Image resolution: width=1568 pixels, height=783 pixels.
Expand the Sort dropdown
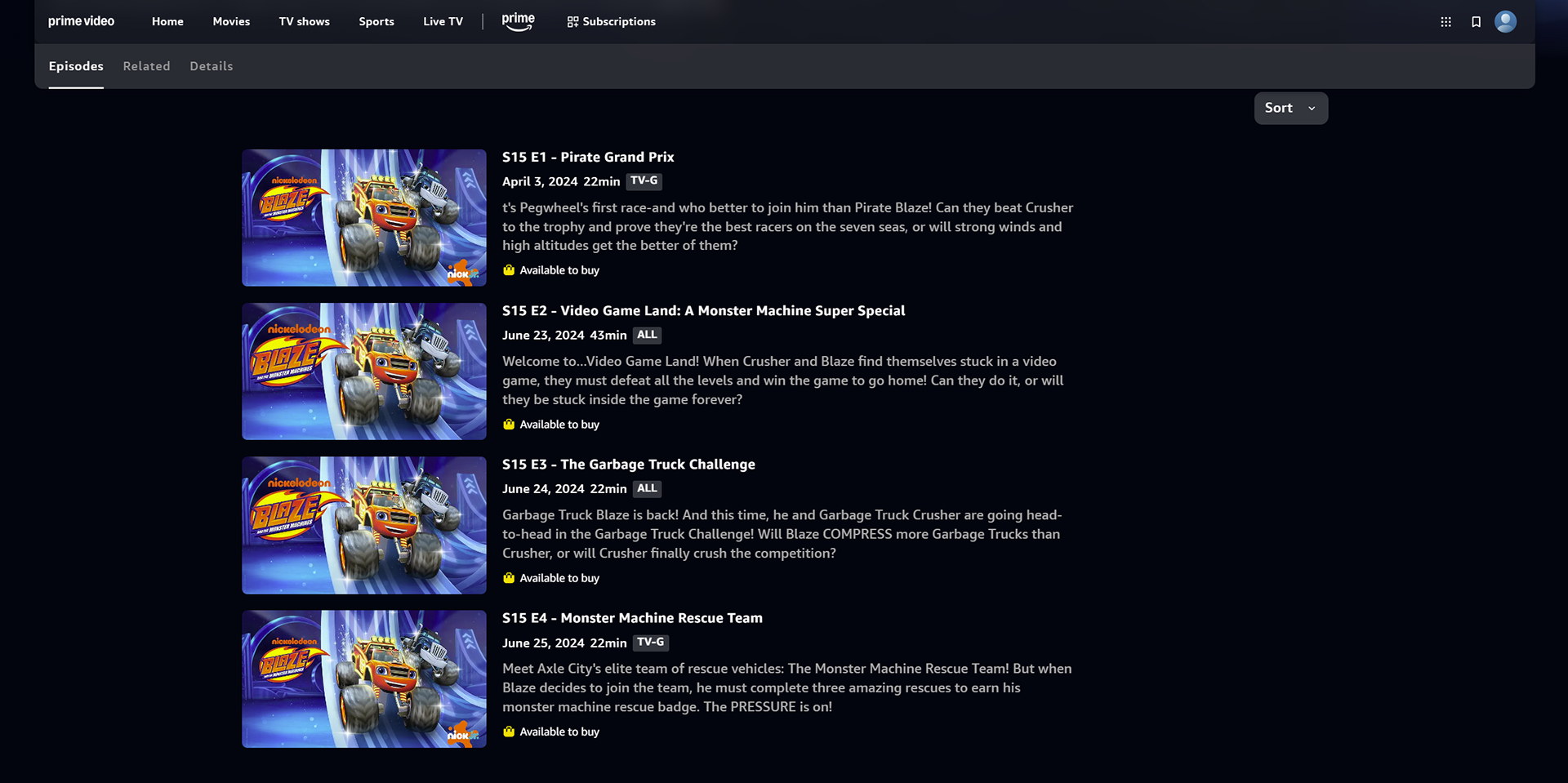point(1290,108)
